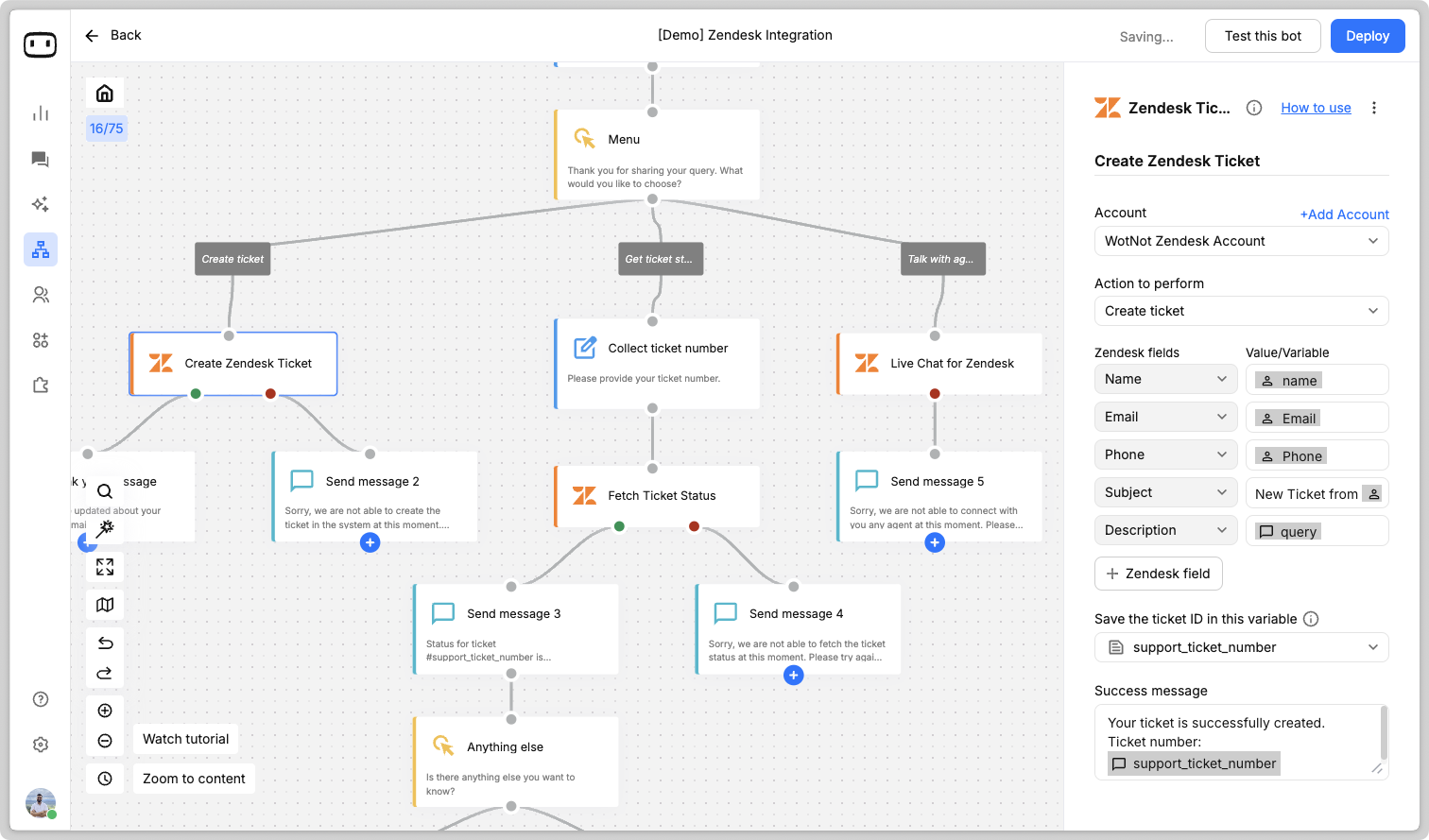Click the + Zendesk field button
1429x840 pixels.
1159,574
